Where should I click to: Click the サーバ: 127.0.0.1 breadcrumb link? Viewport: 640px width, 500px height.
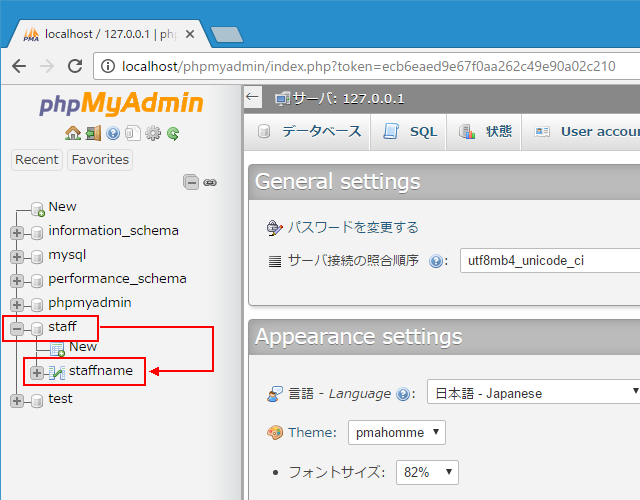tap(348, 98)
